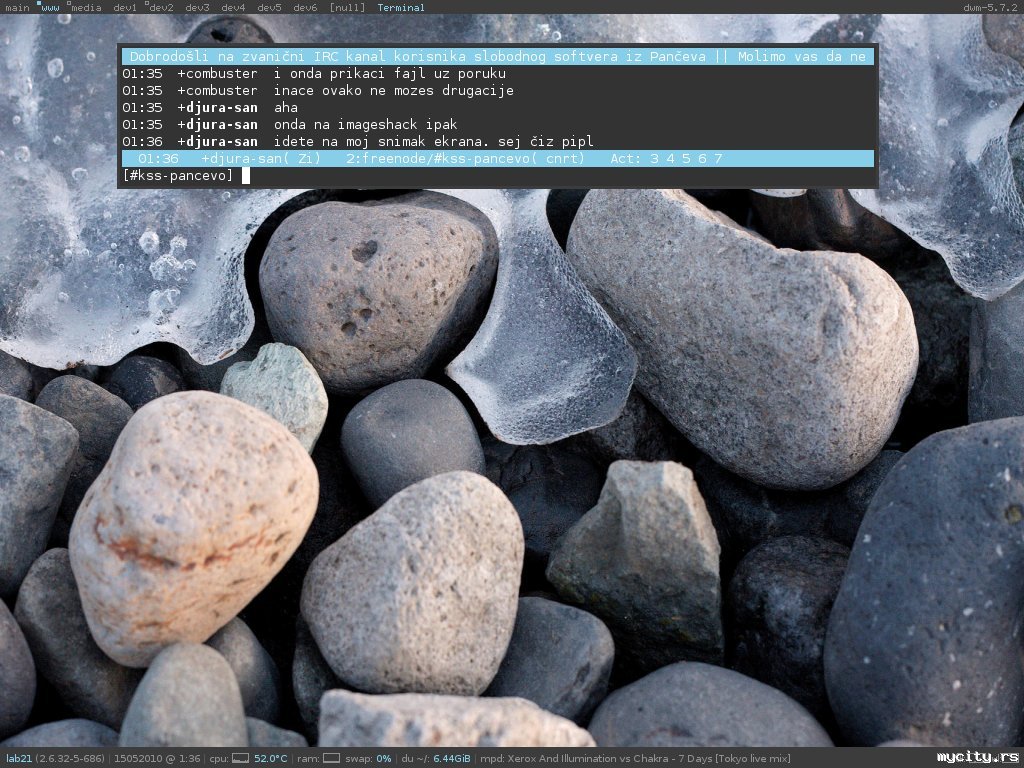
Task: Click the kernel version (2.6.32-5-686)
Action: (x=70, y=759)
